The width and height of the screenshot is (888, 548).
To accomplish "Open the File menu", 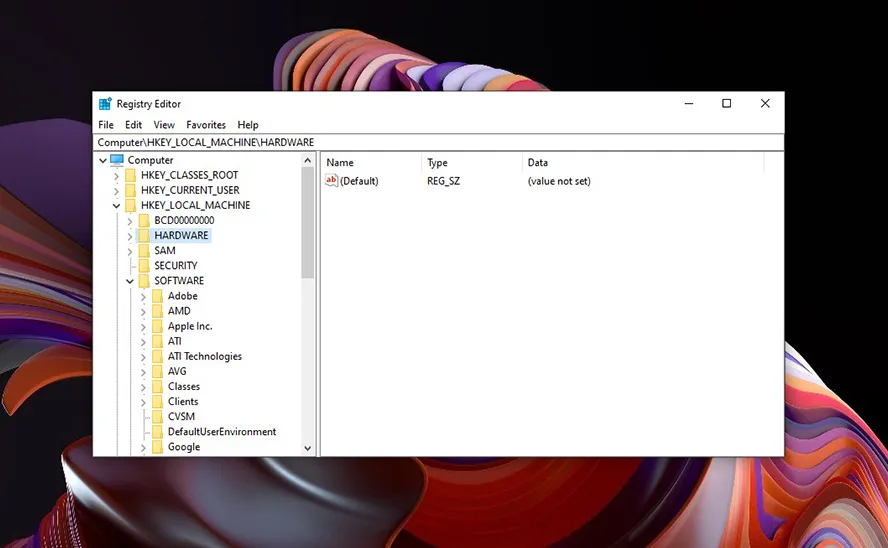I will (x=106, y=125).
